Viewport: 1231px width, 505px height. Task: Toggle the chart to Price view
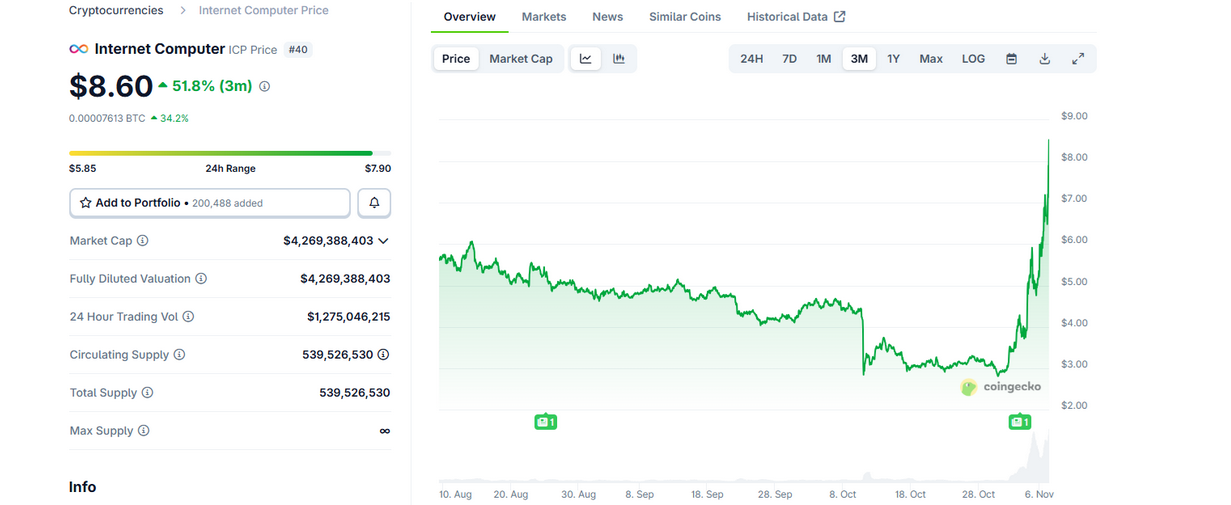click(456, 59)
